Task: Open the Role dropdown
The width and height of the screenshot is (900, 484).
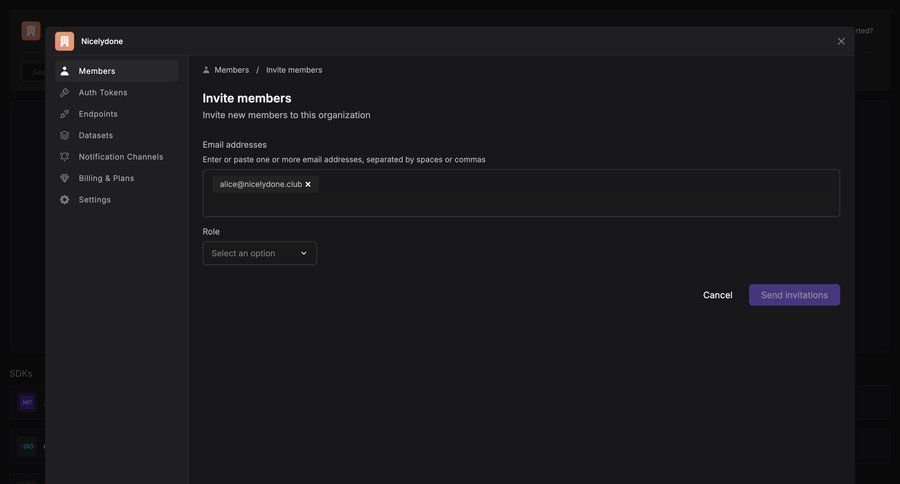Action: tap(259, 253)
